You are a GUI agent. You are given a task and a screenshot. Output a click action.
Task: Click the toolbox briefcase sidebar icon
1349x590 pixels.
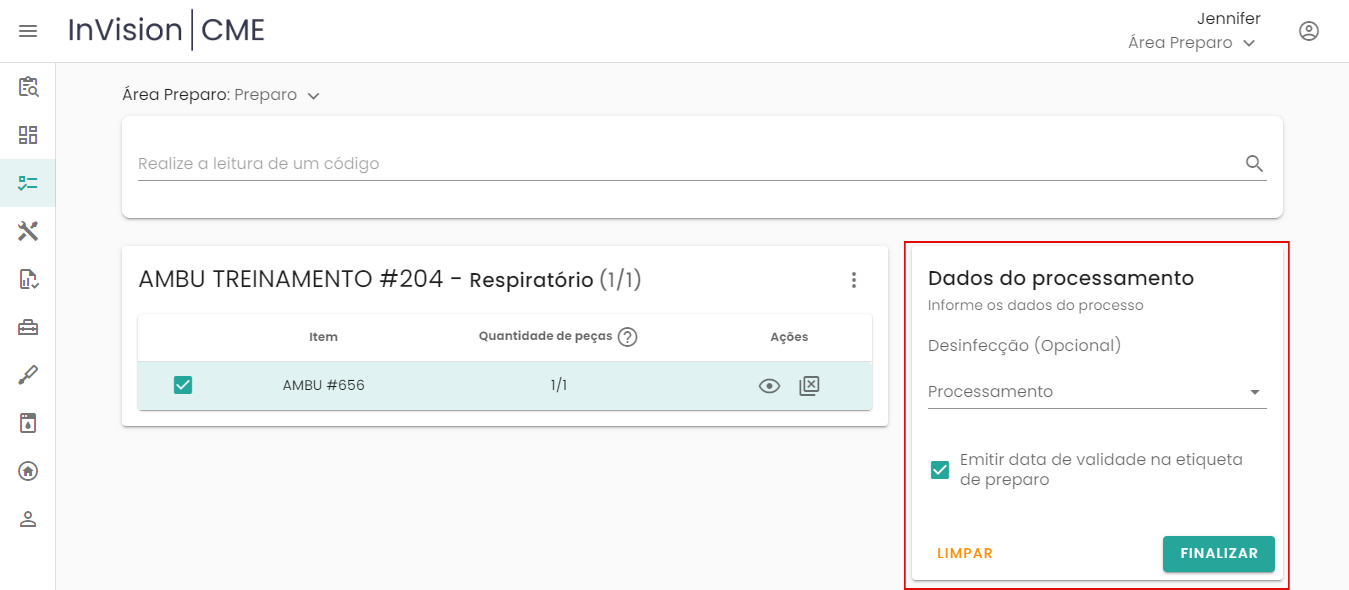[x=28, y=327]
